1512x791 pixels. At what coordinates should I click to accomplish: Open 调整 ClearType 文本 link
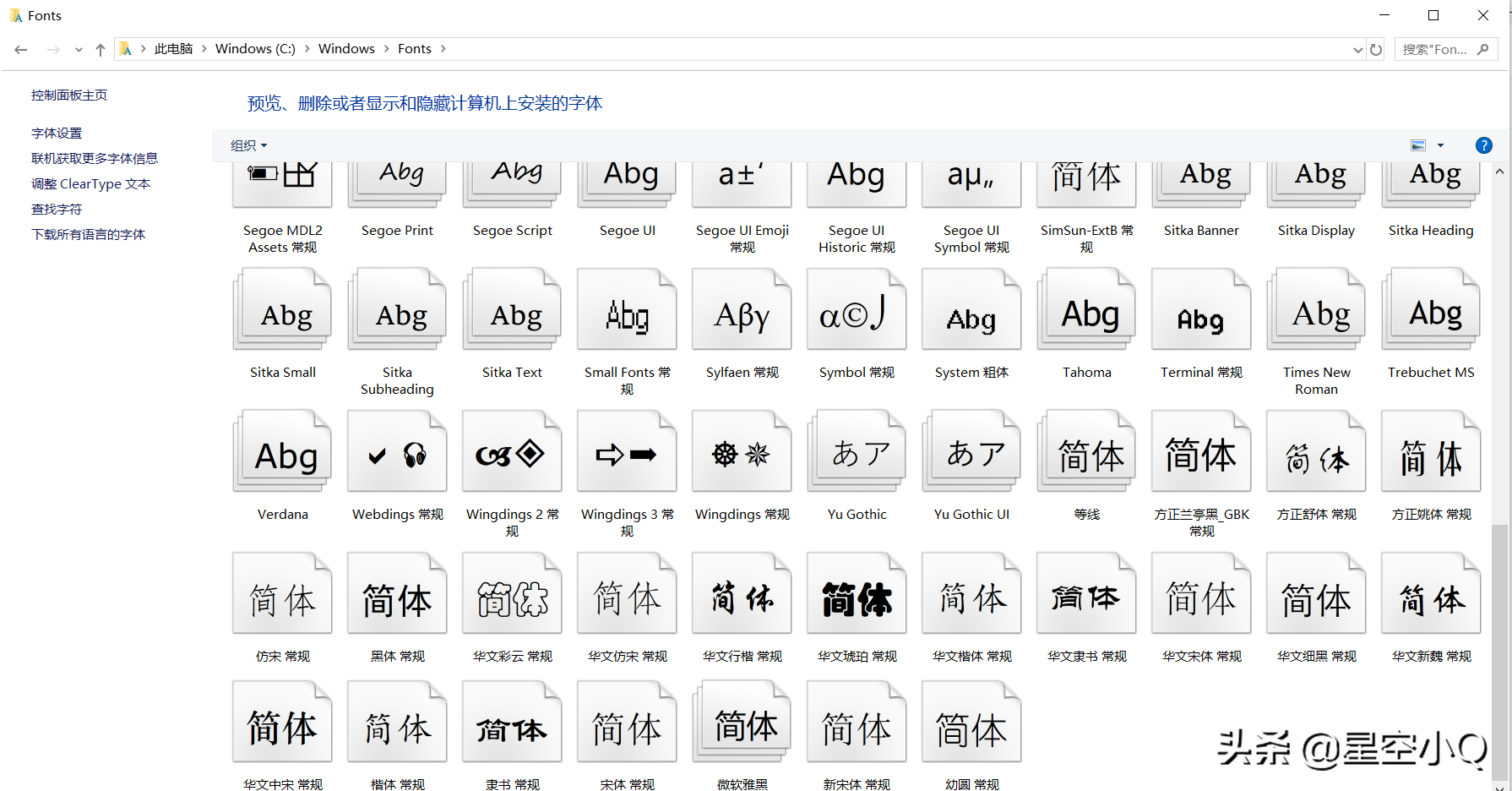(x=90, y=184)
